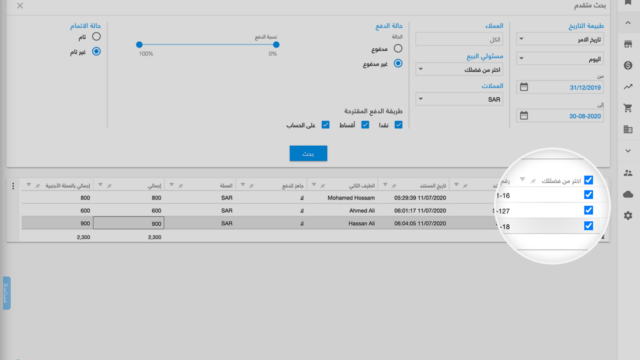Open the trending line chart icon in the sidebar
Viewport: 640px width, 360px height.
pos(628,87)
